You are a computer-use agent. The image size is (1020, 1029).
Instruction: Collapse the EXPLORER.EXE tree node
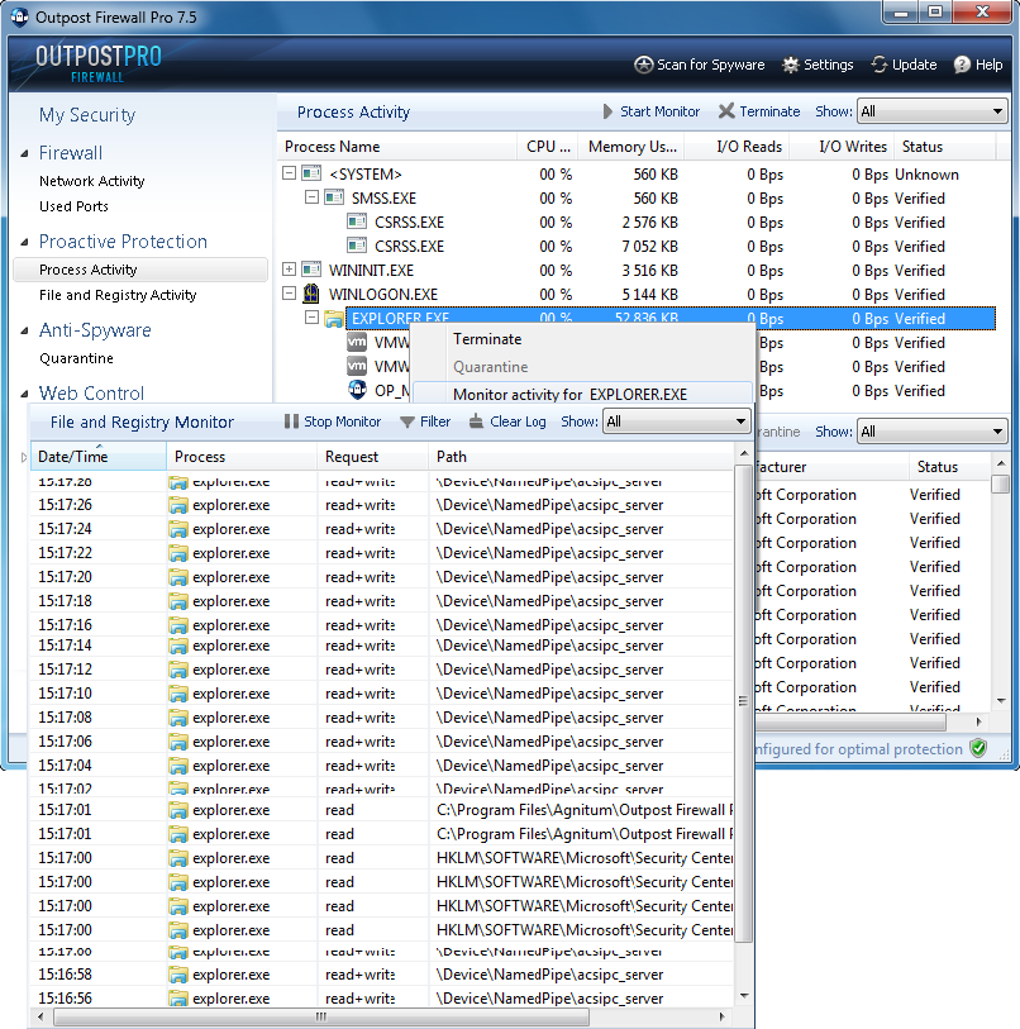click(x=312, y=318)
